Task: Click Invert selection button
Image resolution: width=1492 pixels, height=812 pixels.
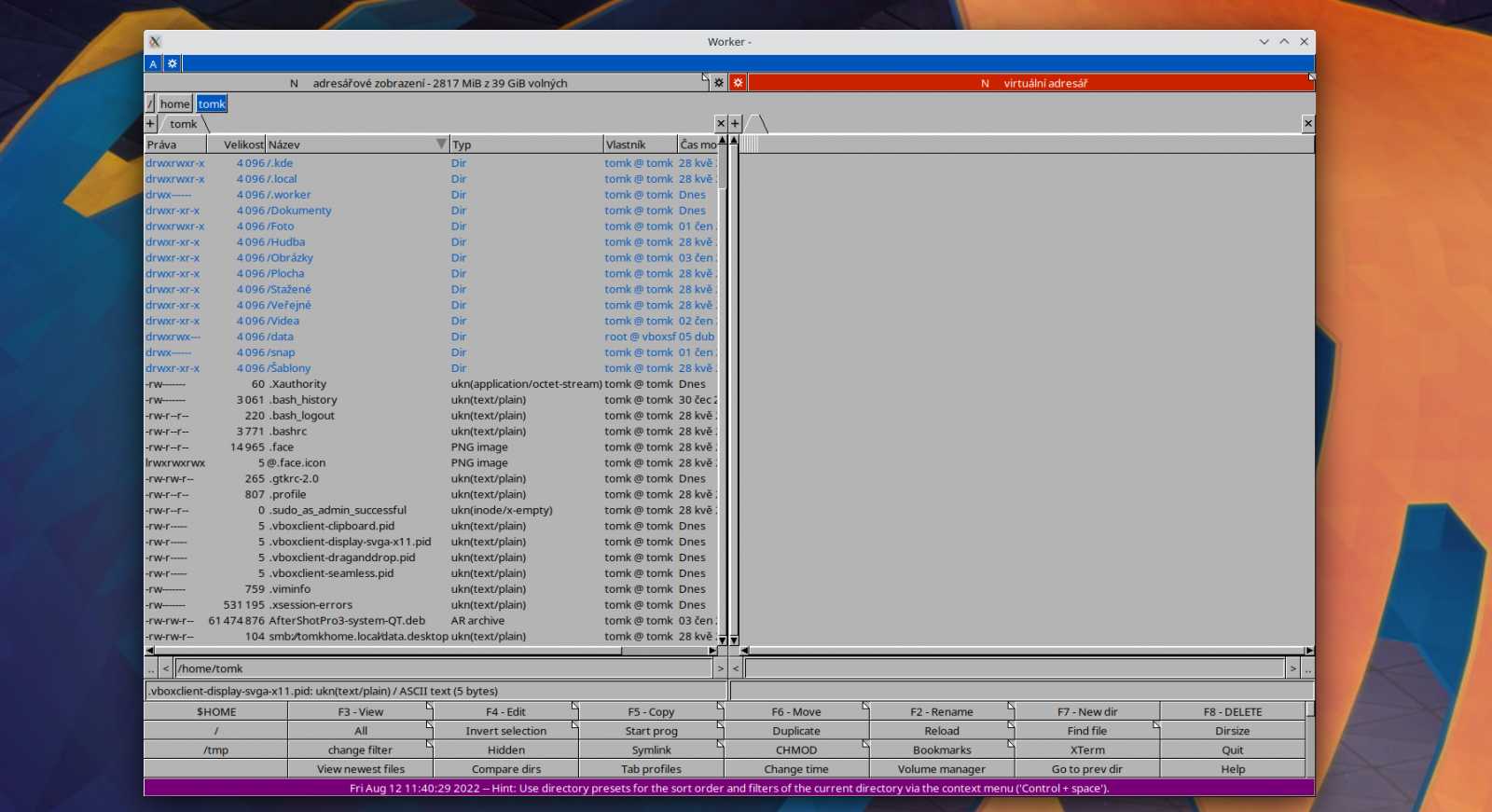Action: tap(506, 731)
